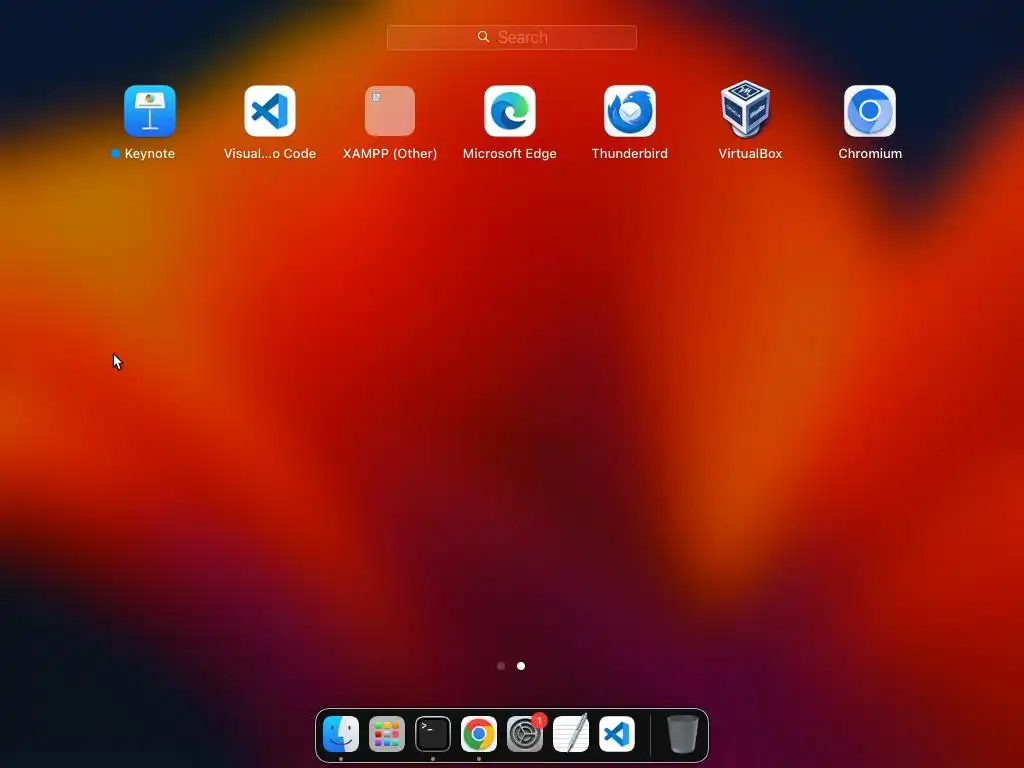The image size is (1024, 768).
Task: Click the Launchpad Search field
Action: point(512,37)
